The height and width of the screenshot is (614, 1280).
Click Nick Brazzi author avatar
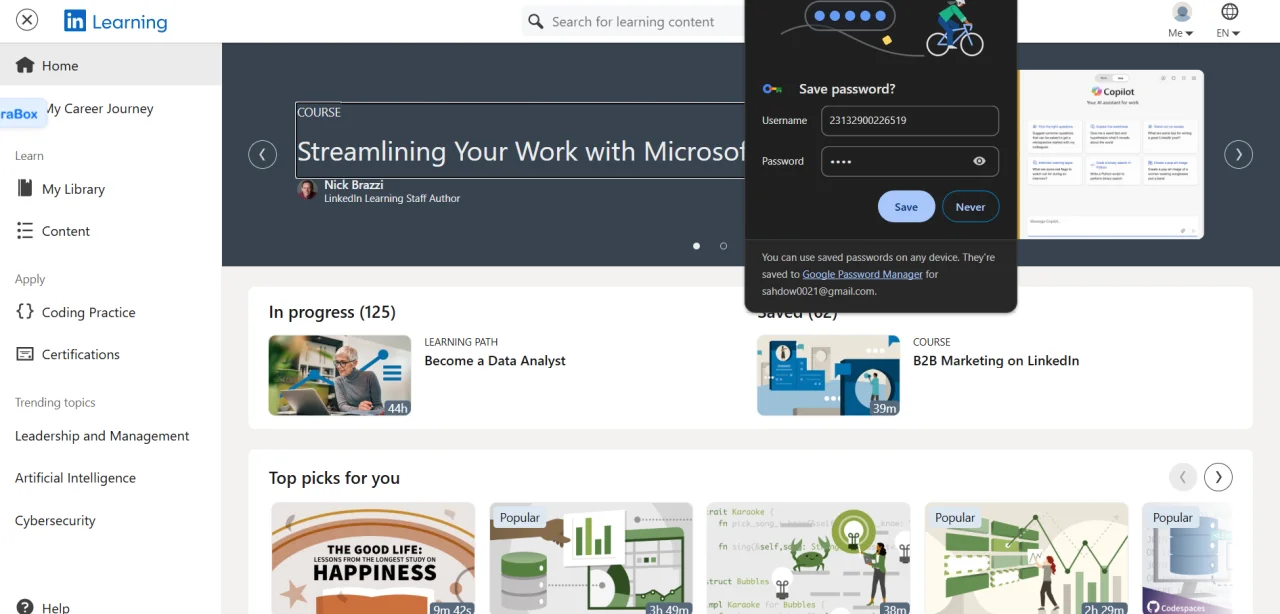(307, 190)
